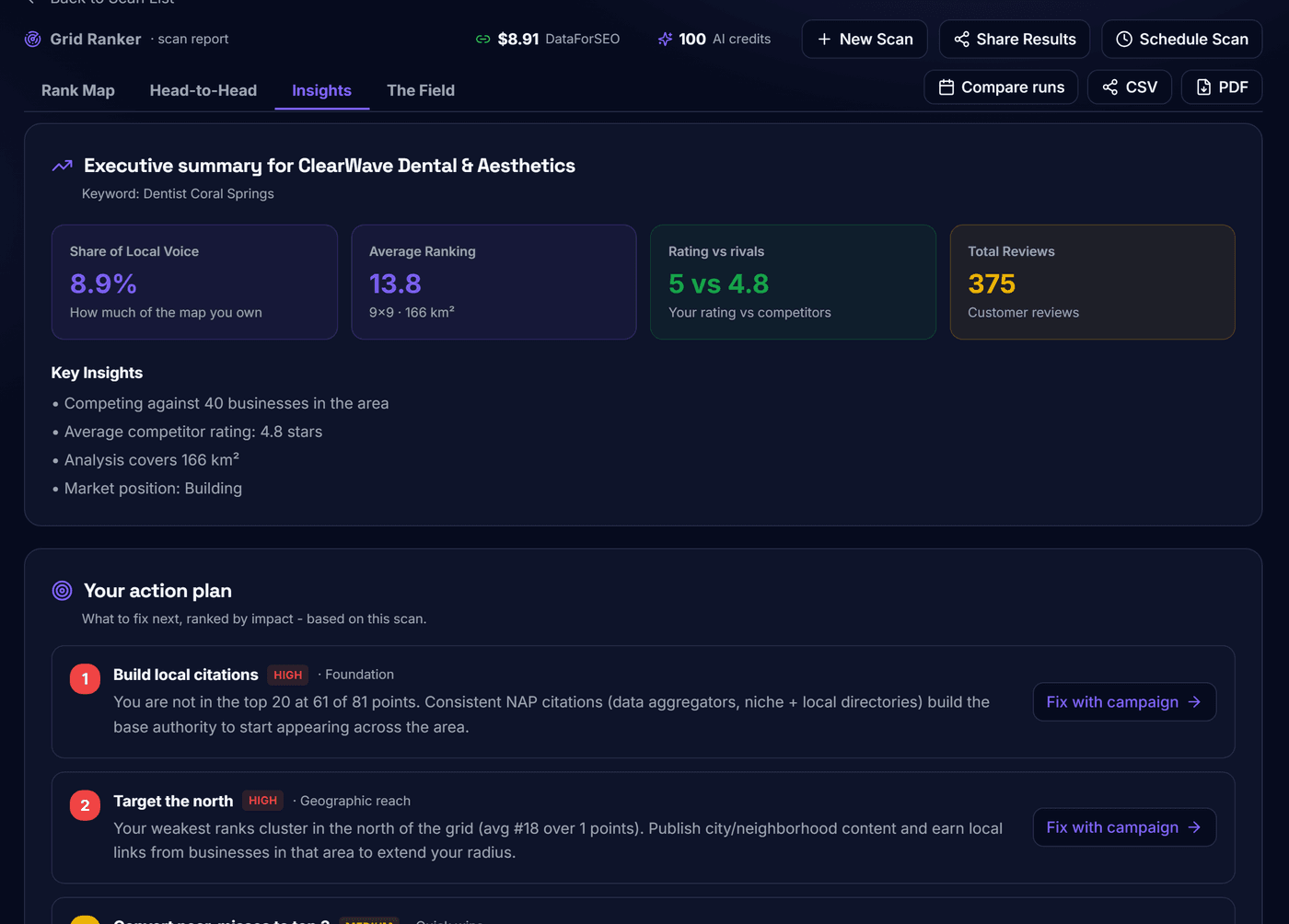
Task: Click arrow icon in Target the north campaign button
Action: (1194, 827)
